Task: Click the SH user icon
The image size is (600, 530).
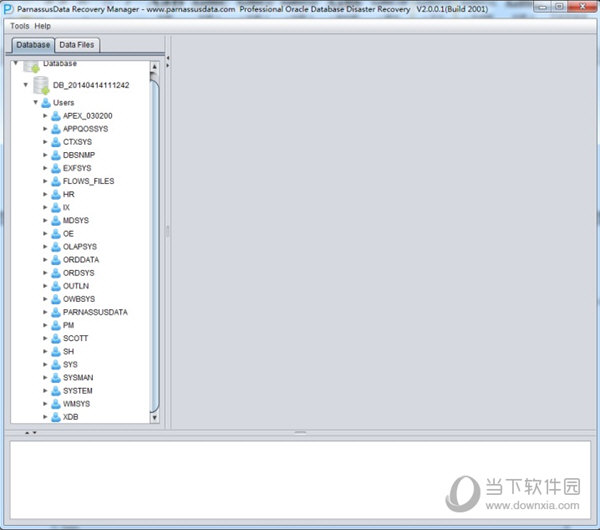Action: 56,351
